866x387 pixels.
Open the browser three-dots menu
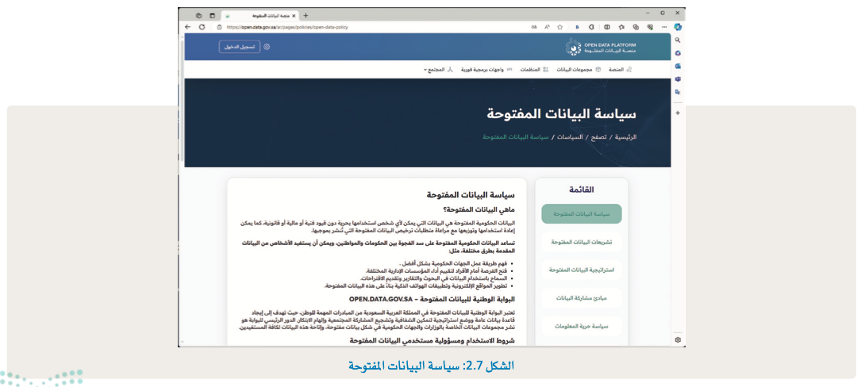pos(664,26)
